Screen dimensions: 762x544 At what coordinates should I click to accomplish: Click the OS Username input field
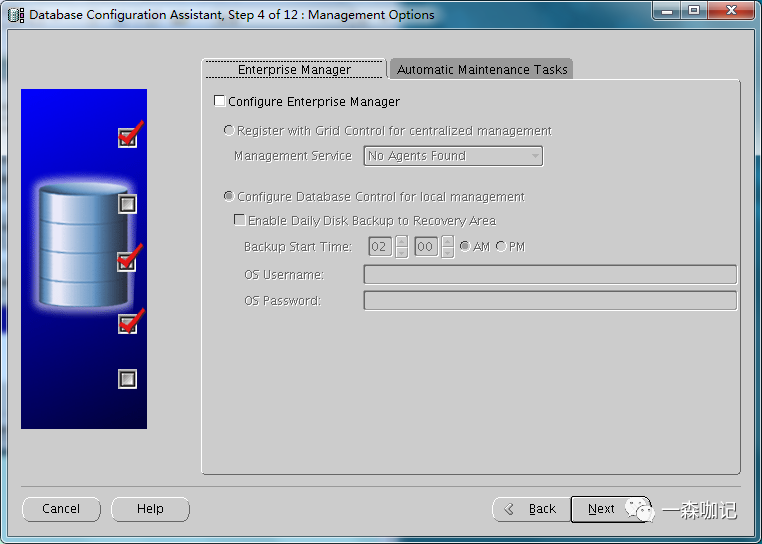click(550, 275)
